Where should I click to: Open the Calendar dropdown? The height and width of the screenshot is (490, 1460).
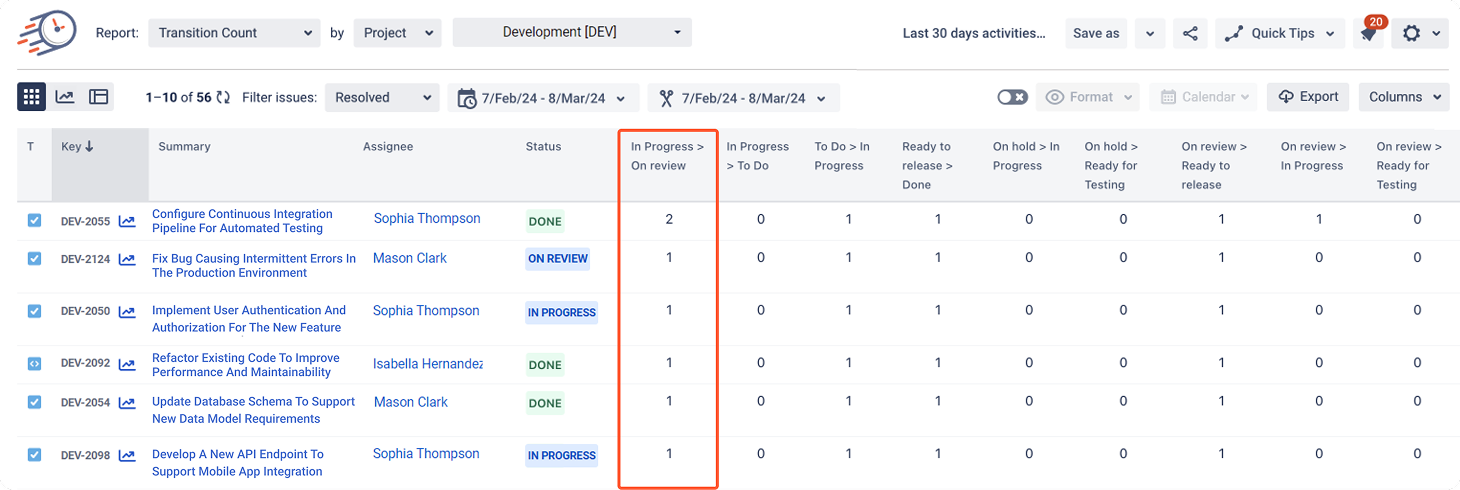[x=1204, y=97]
